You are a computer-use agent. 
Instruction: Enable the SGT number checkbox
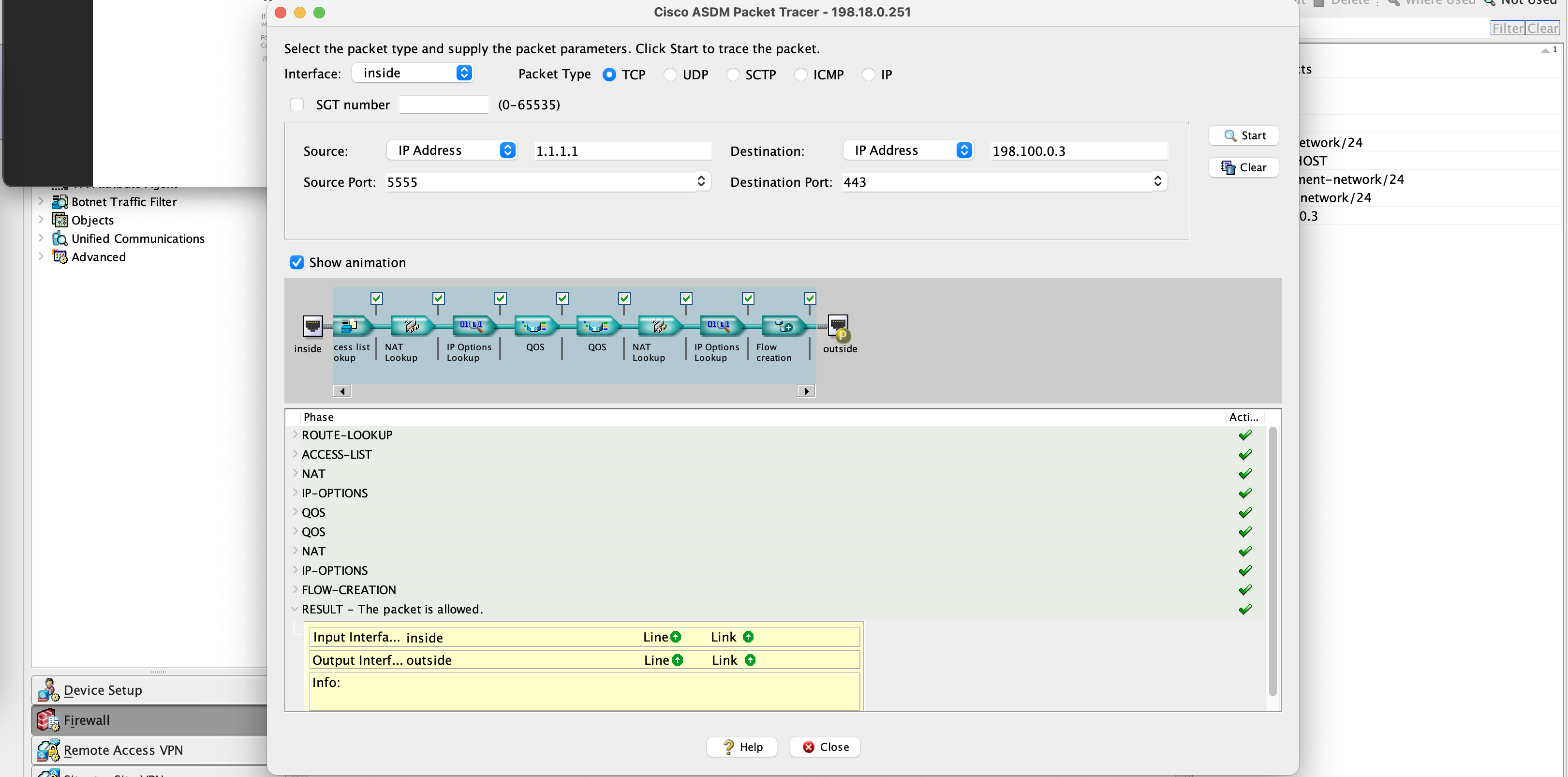click(297, 105)
